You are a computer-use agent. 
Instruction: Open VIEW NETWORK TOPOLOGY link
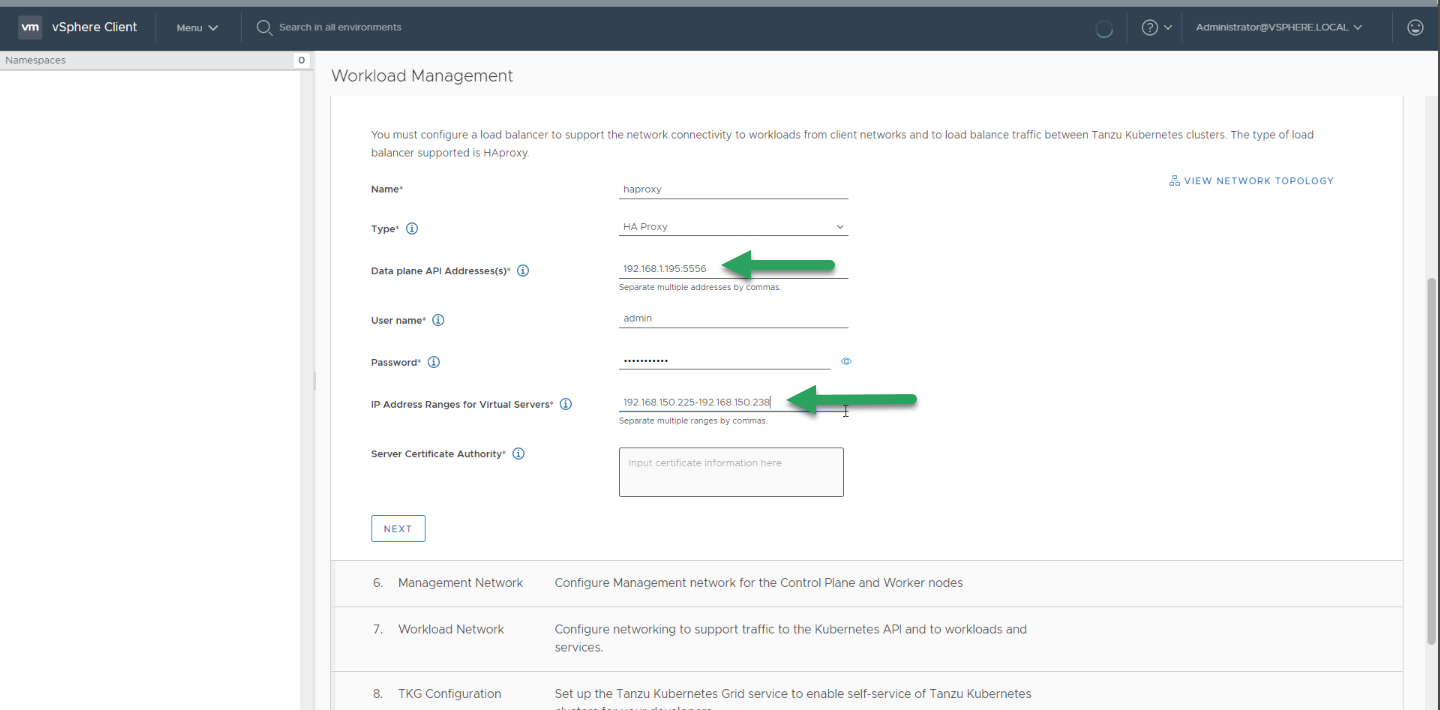point(1259,181)
